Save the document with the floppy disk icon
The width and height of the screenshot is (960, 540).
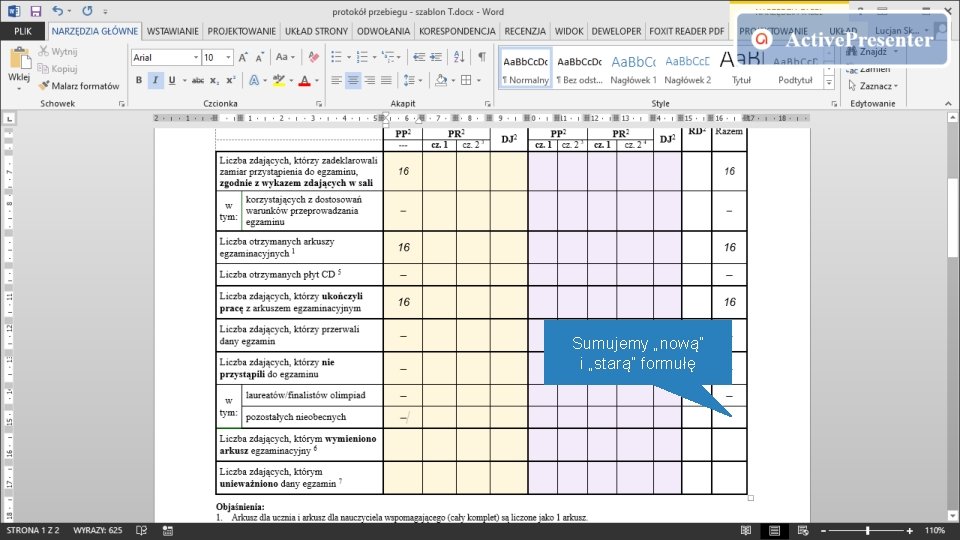pyautogui.click(x=36, y=11)
